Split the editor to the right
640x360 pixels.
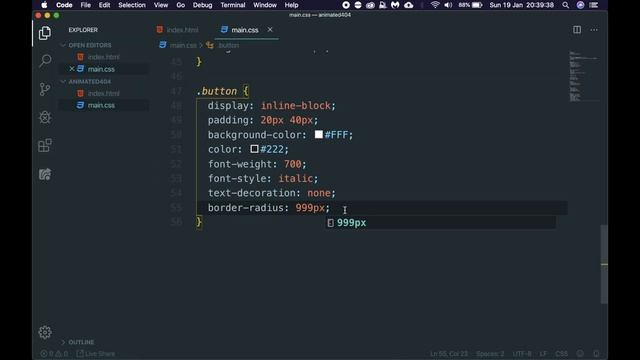(x=577, y=30)
